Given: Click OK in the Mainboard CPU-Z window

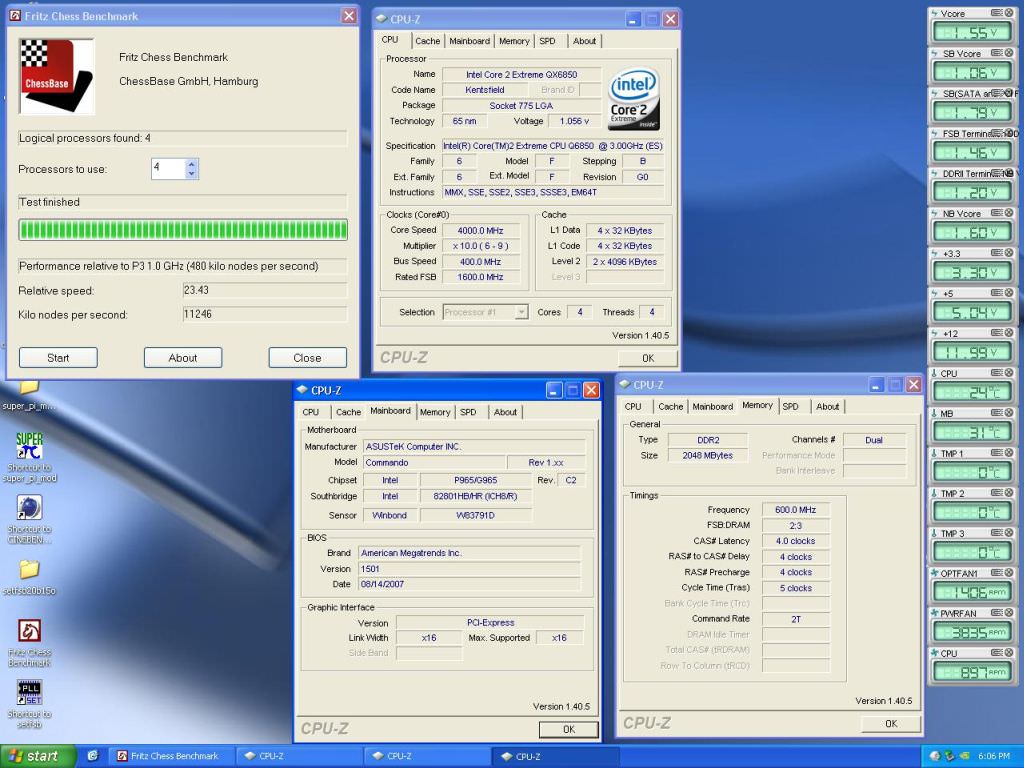Looking at the screenshot, I should [x=569, y=729].
